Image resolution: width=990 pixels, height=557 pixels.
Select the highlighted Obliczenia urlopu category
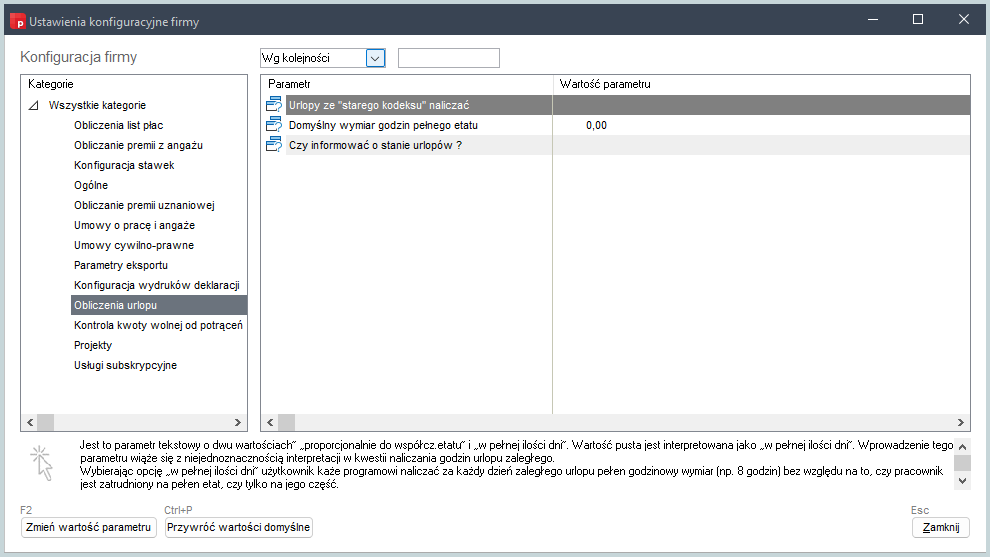point(158,305)
